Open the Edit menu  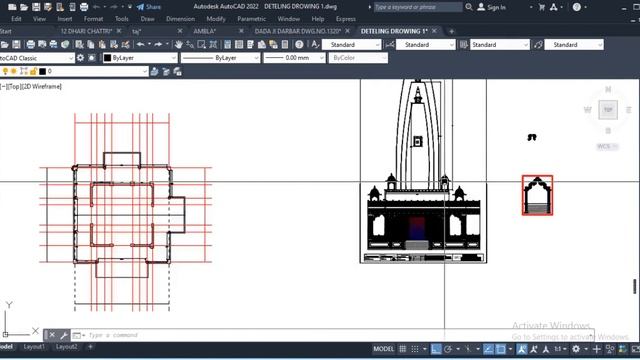coord(16,19)
